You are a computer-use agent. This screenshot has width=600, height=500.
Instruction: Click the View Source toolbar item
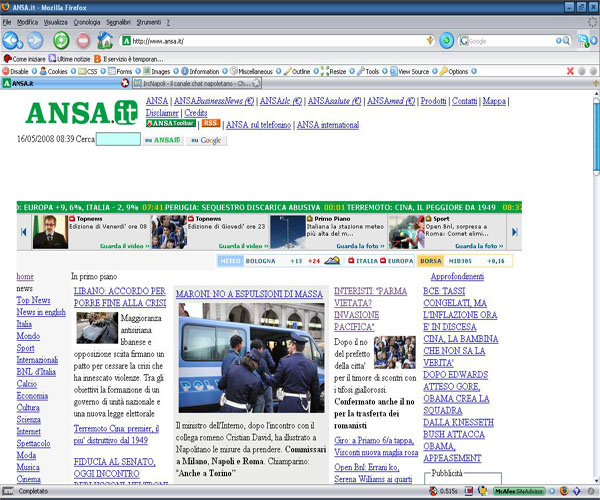point(409,71)
